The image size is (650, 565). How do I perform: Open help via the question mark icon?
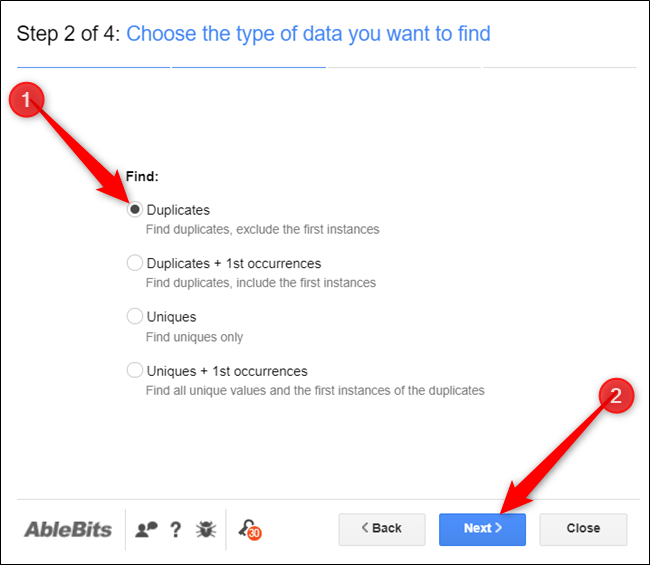(175, 529)
